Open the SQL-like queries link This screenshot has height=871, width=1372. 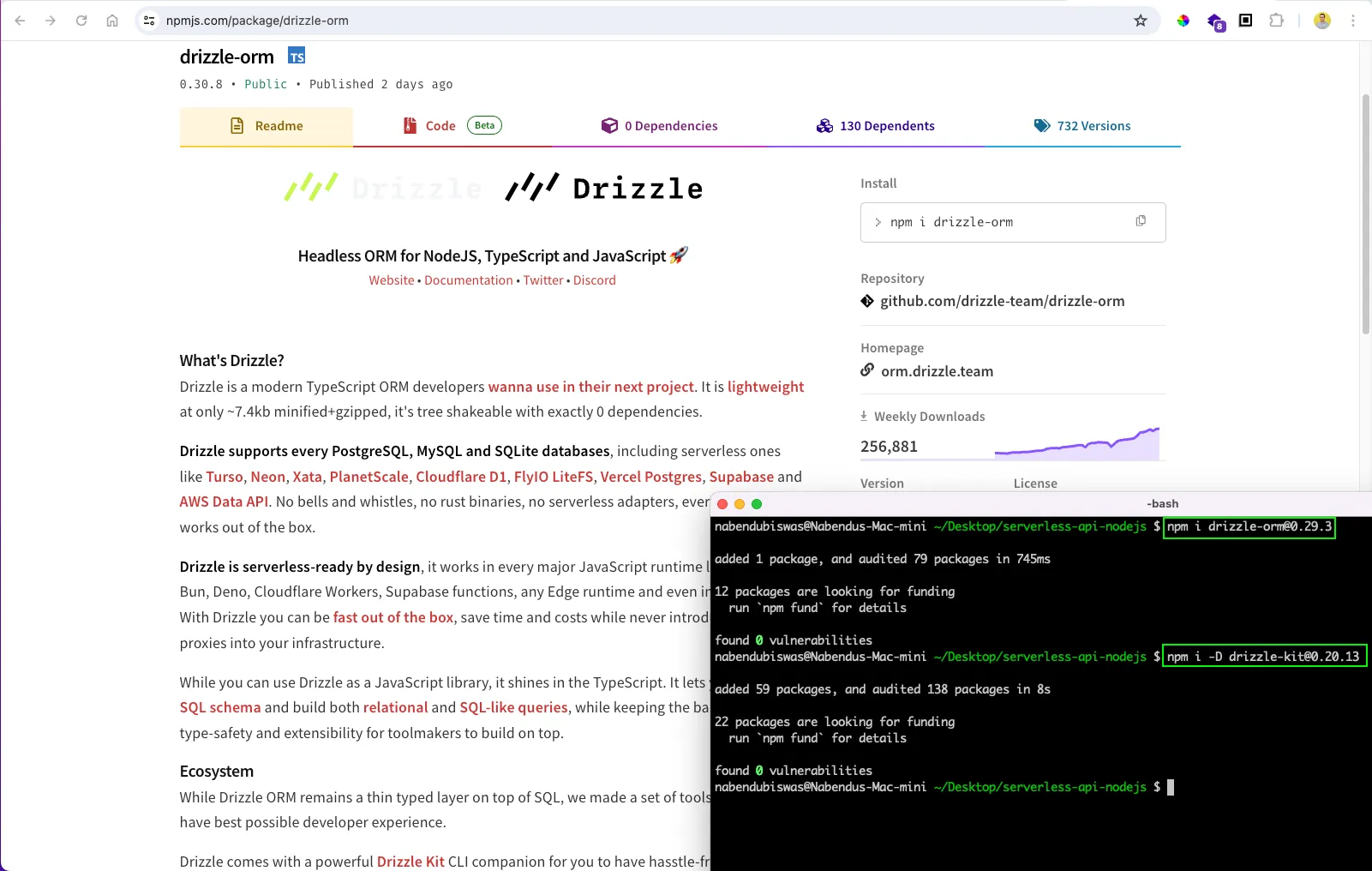click(x=513, y=707)
